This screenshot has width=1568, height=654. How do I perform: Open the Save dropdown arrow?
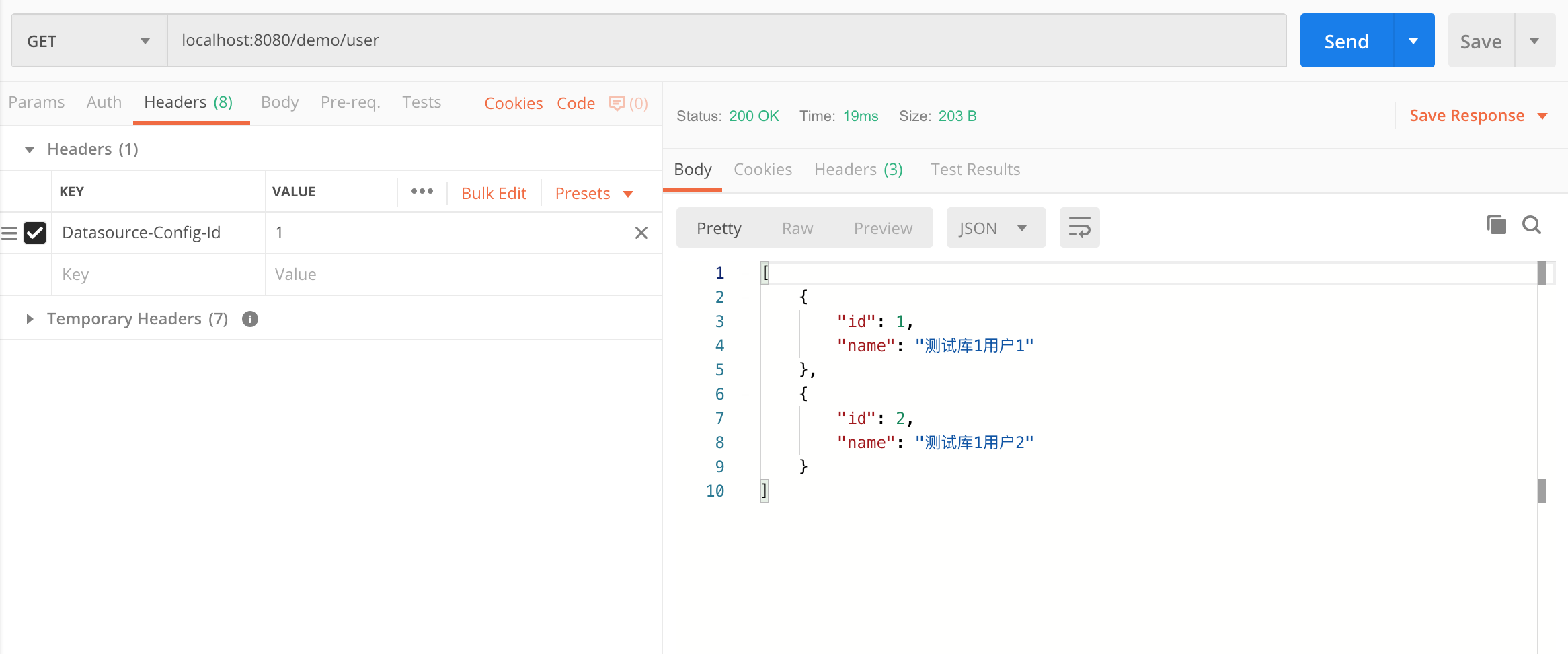[x=1535, y=41]
